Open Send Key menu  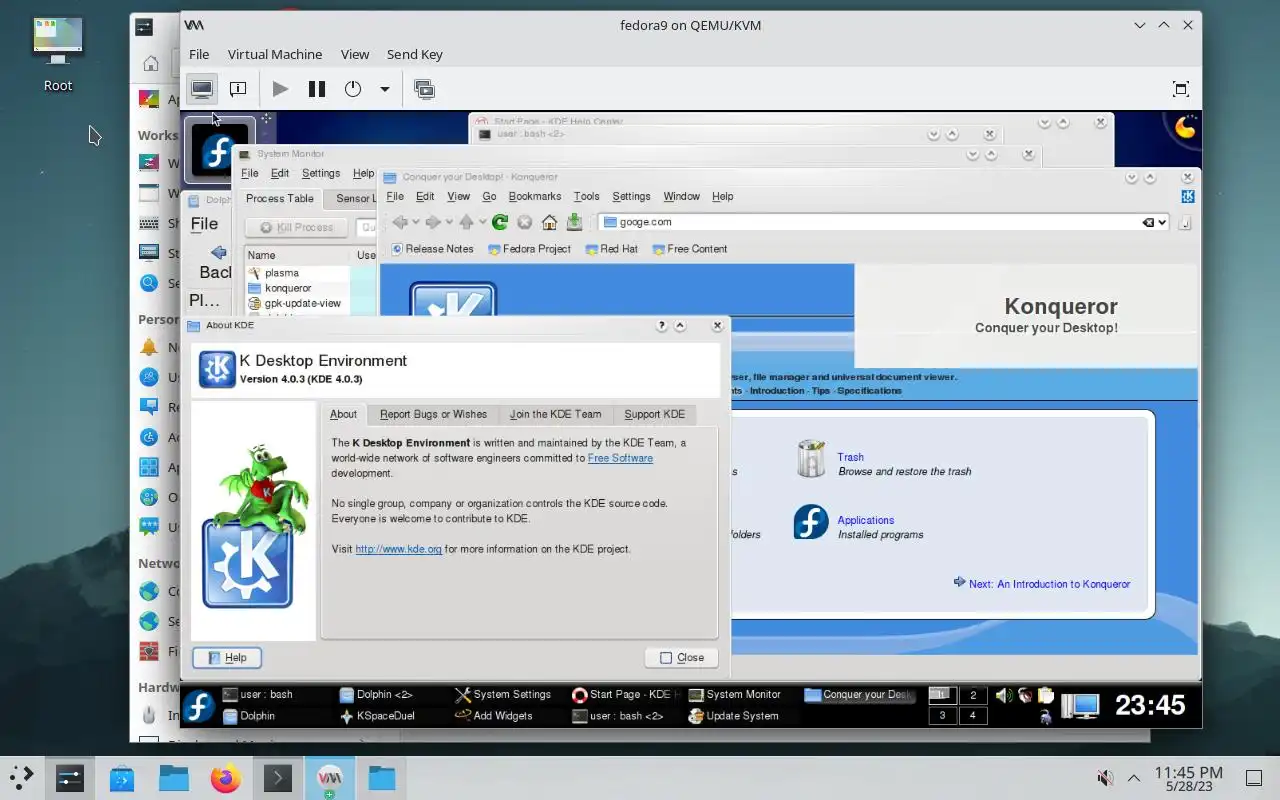(415, 54)
